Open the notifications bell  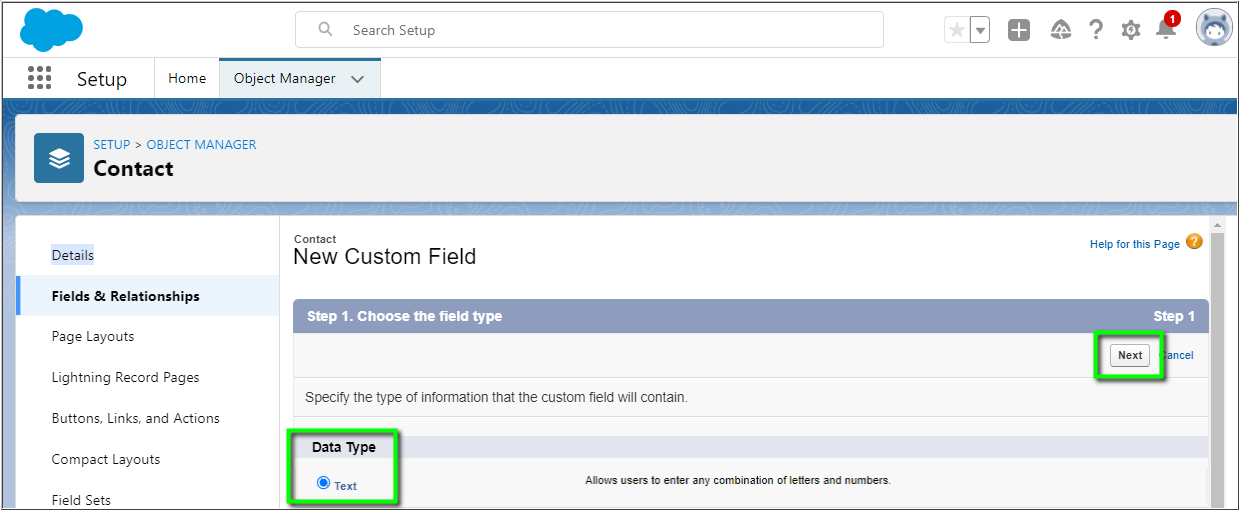click(1166, 29)
